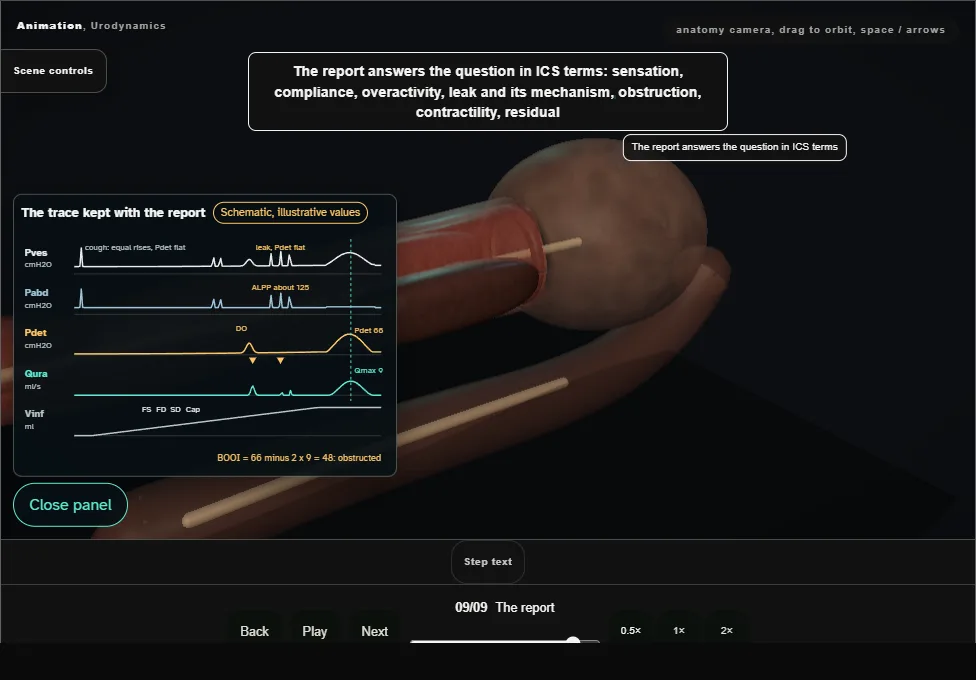Click the Pabd trace label

[x=36, y=293]
